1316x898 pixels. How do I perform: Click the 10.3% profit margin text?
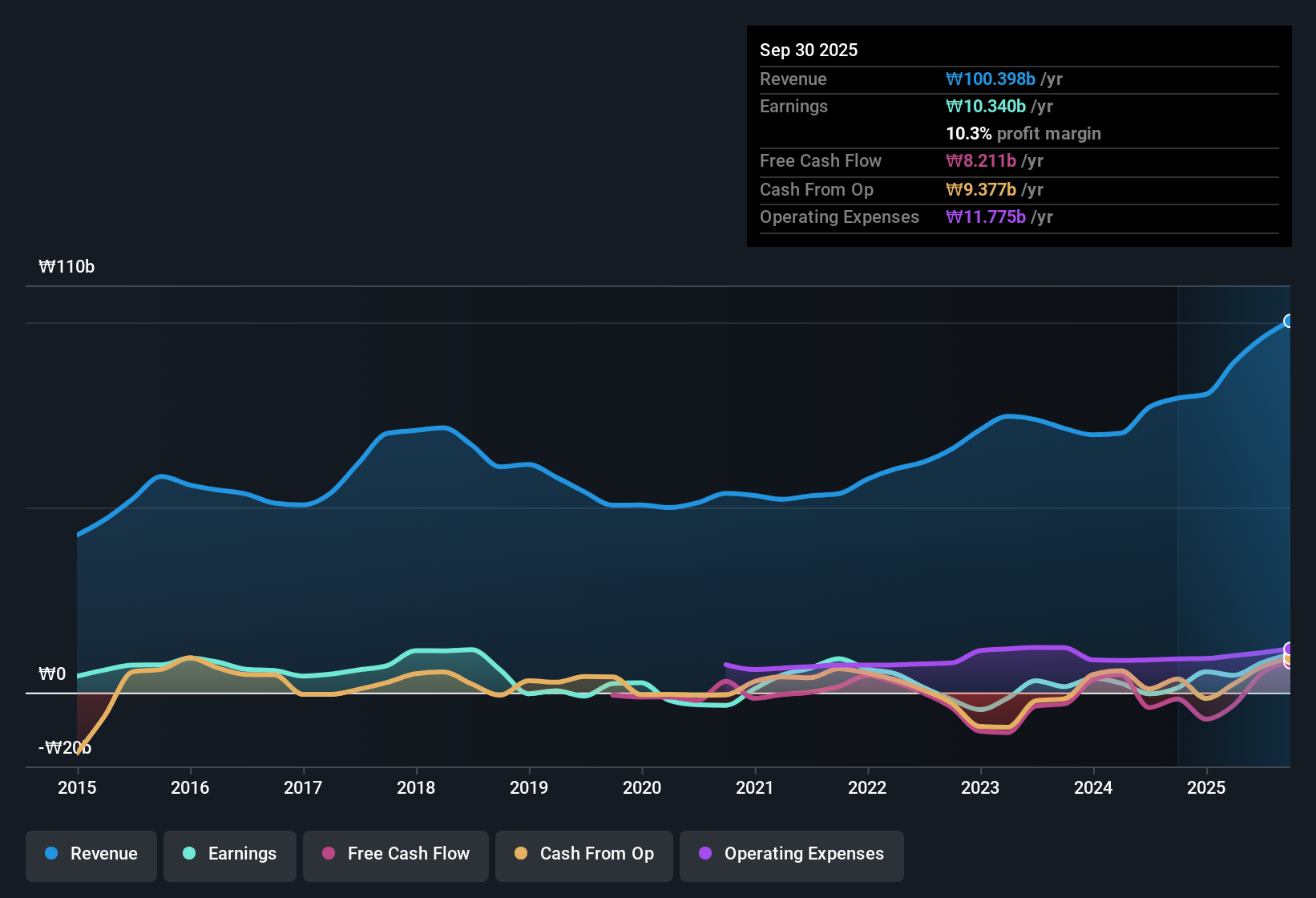(x=1023, y=134)
